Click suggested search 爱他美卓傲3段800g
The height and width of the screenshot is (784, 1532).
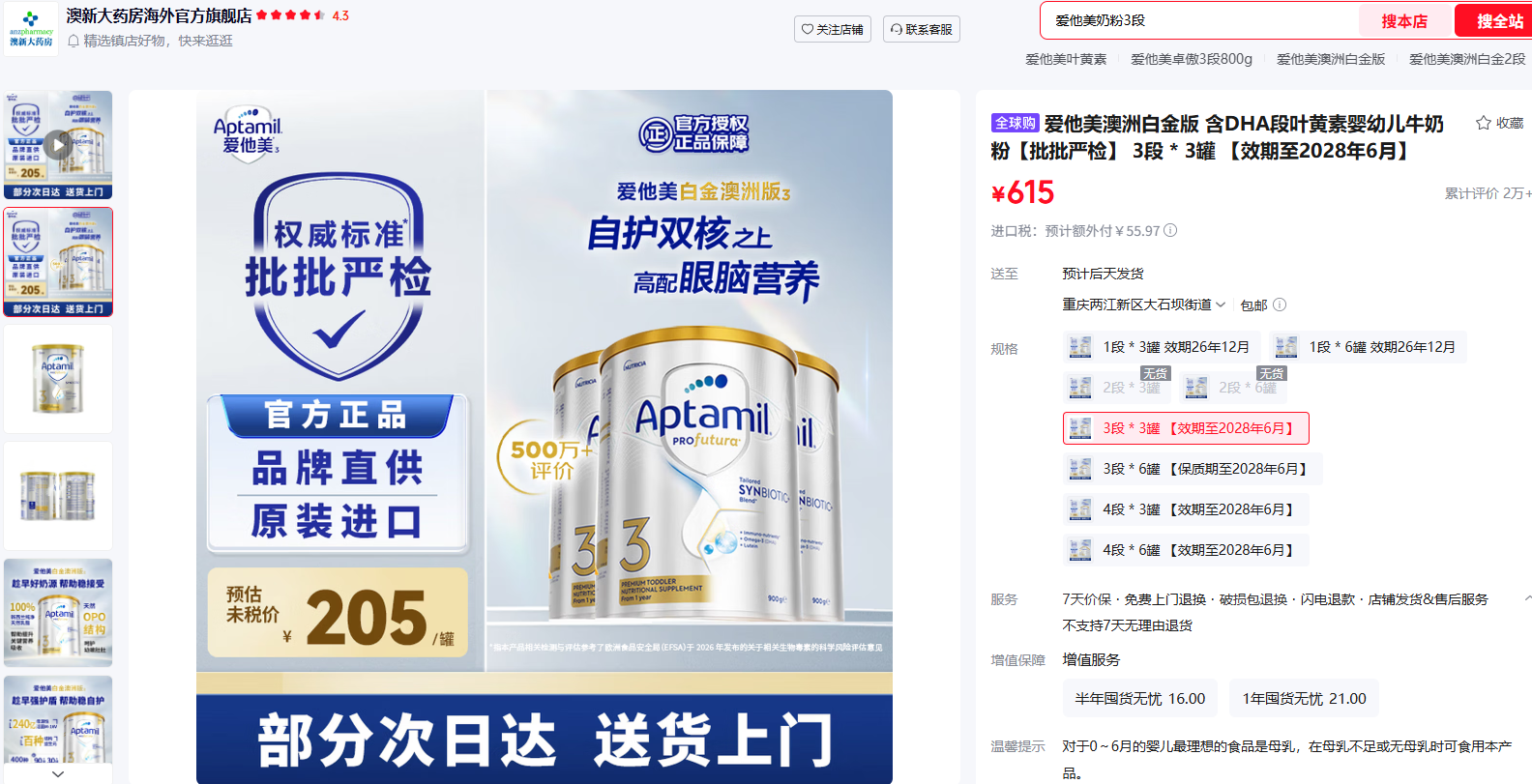pyautogui.click(x=1192, y=59)
